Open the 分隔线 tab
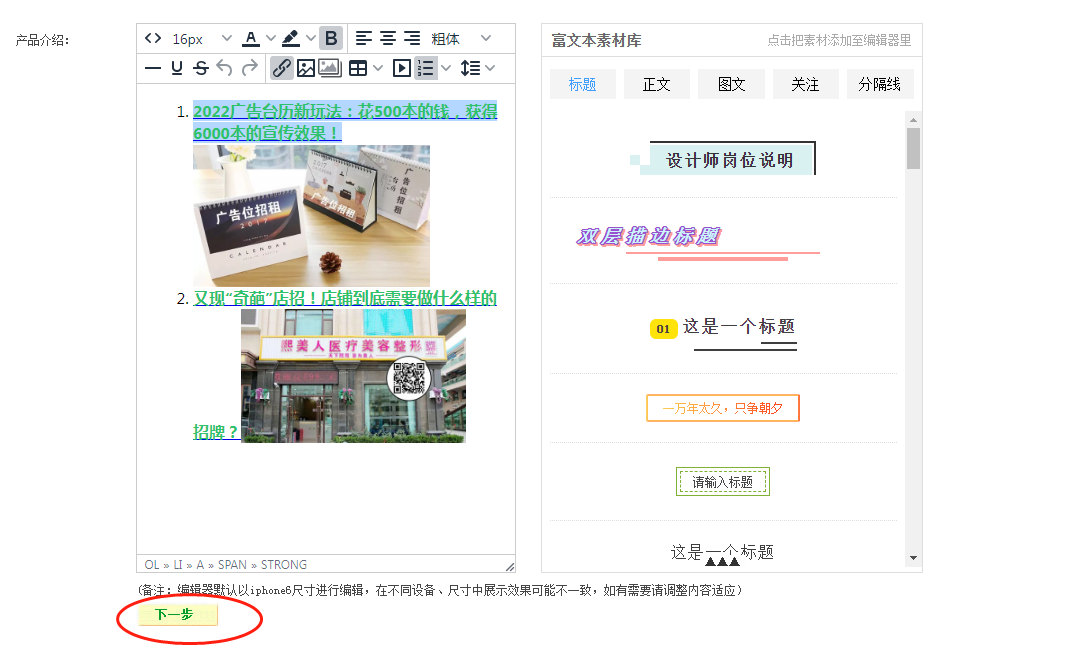1091x658 pixels. coord(879,85)
